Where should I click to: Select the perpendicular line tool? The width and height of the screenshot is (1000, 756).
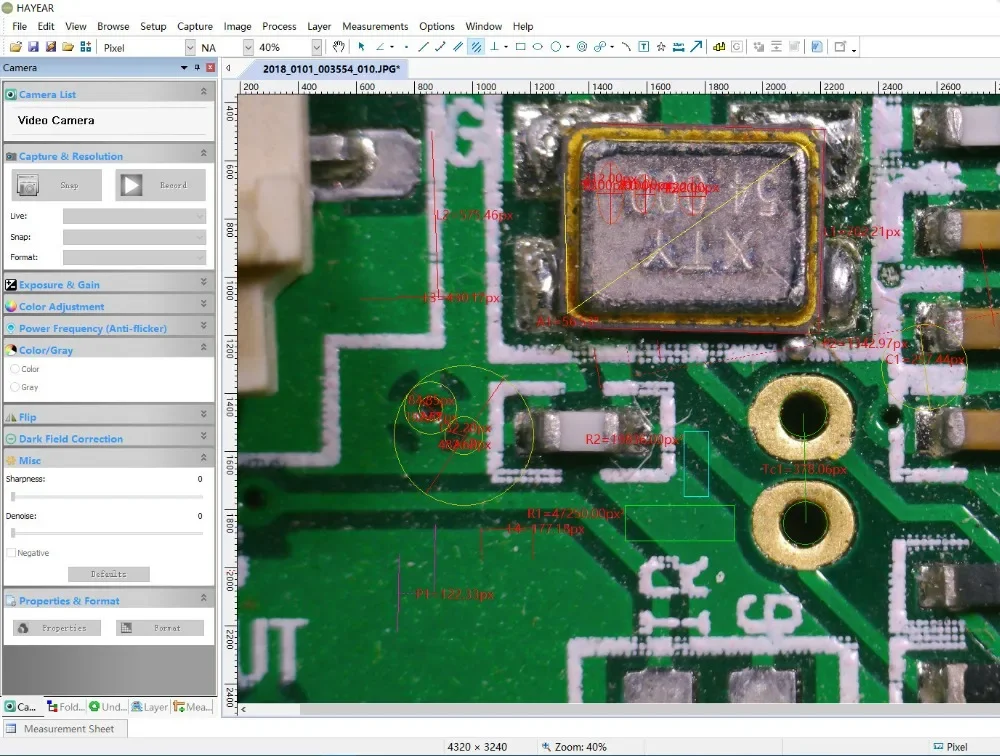496,47
